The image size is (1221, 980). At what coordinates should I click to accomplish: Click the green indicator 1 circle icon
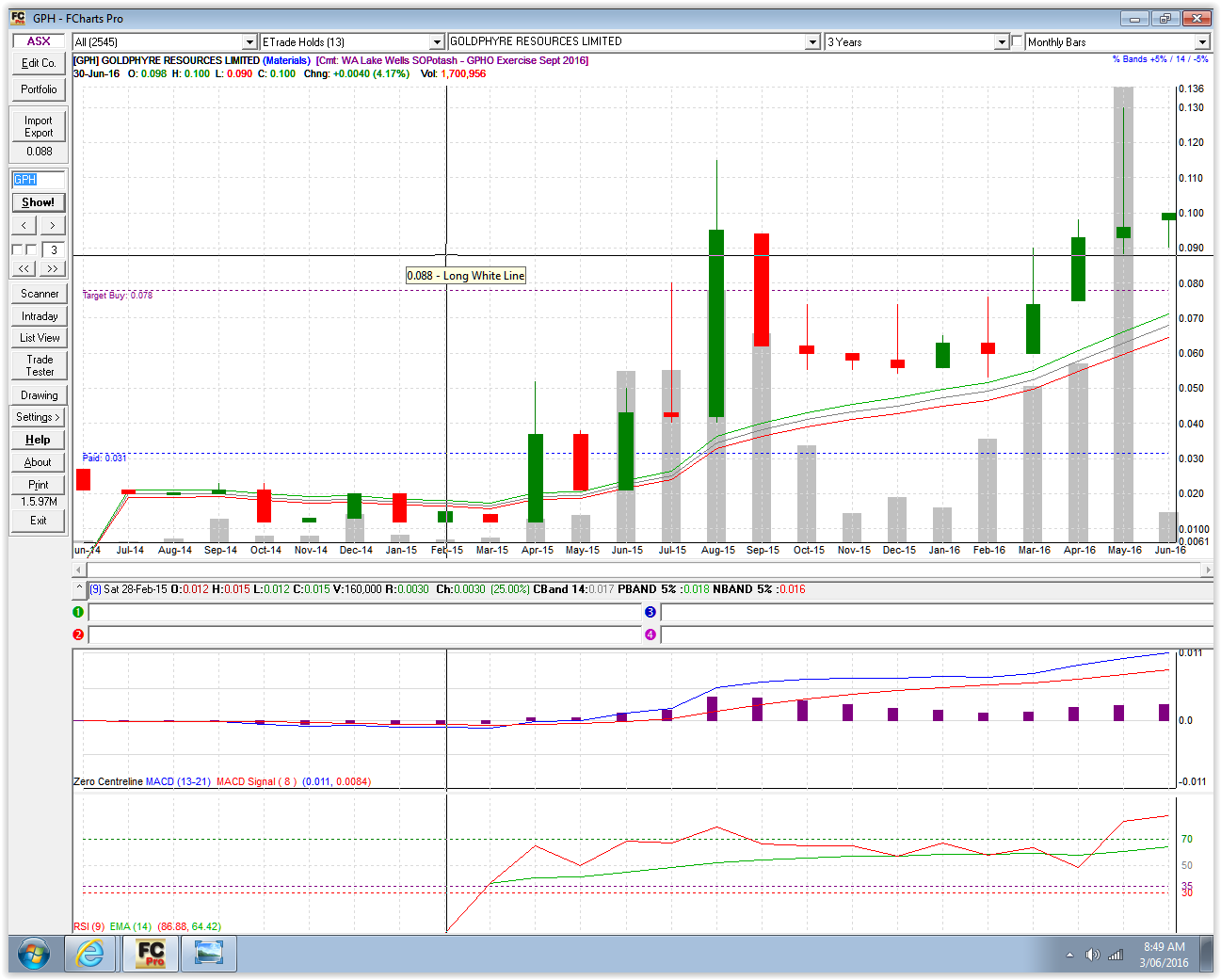78,612
